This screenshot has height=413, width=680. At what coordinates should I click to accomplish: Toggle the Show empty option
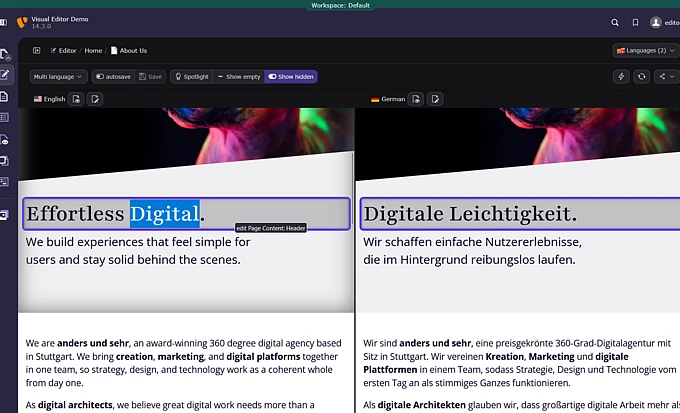coord(239,77)
